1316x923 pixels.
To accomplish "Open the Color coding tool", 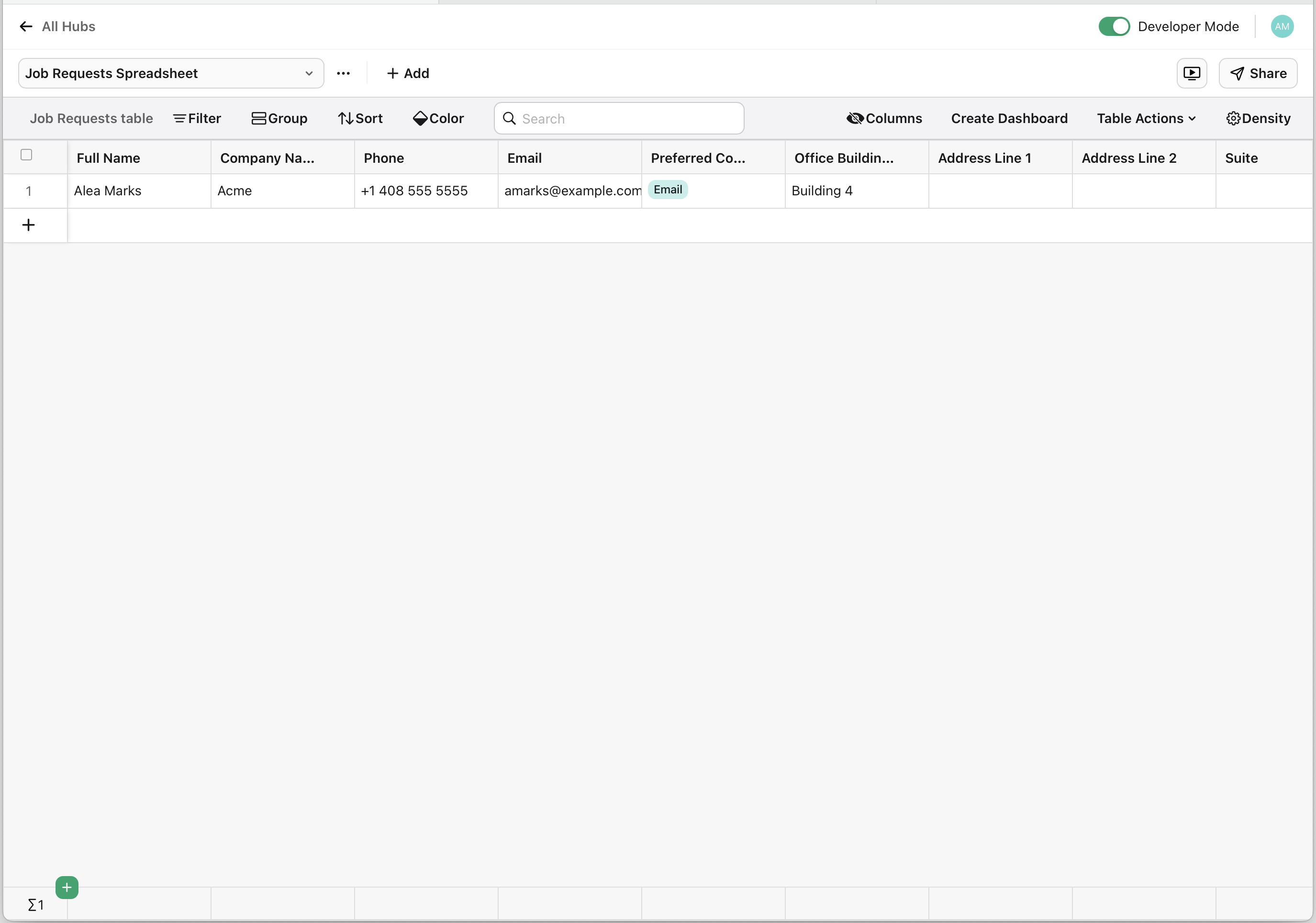I will click(x=438, y=118).
